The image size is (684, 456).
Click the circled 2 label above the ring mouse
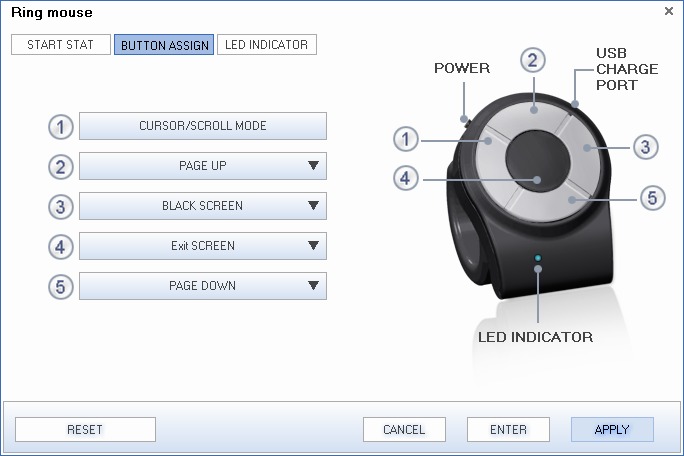533,60
